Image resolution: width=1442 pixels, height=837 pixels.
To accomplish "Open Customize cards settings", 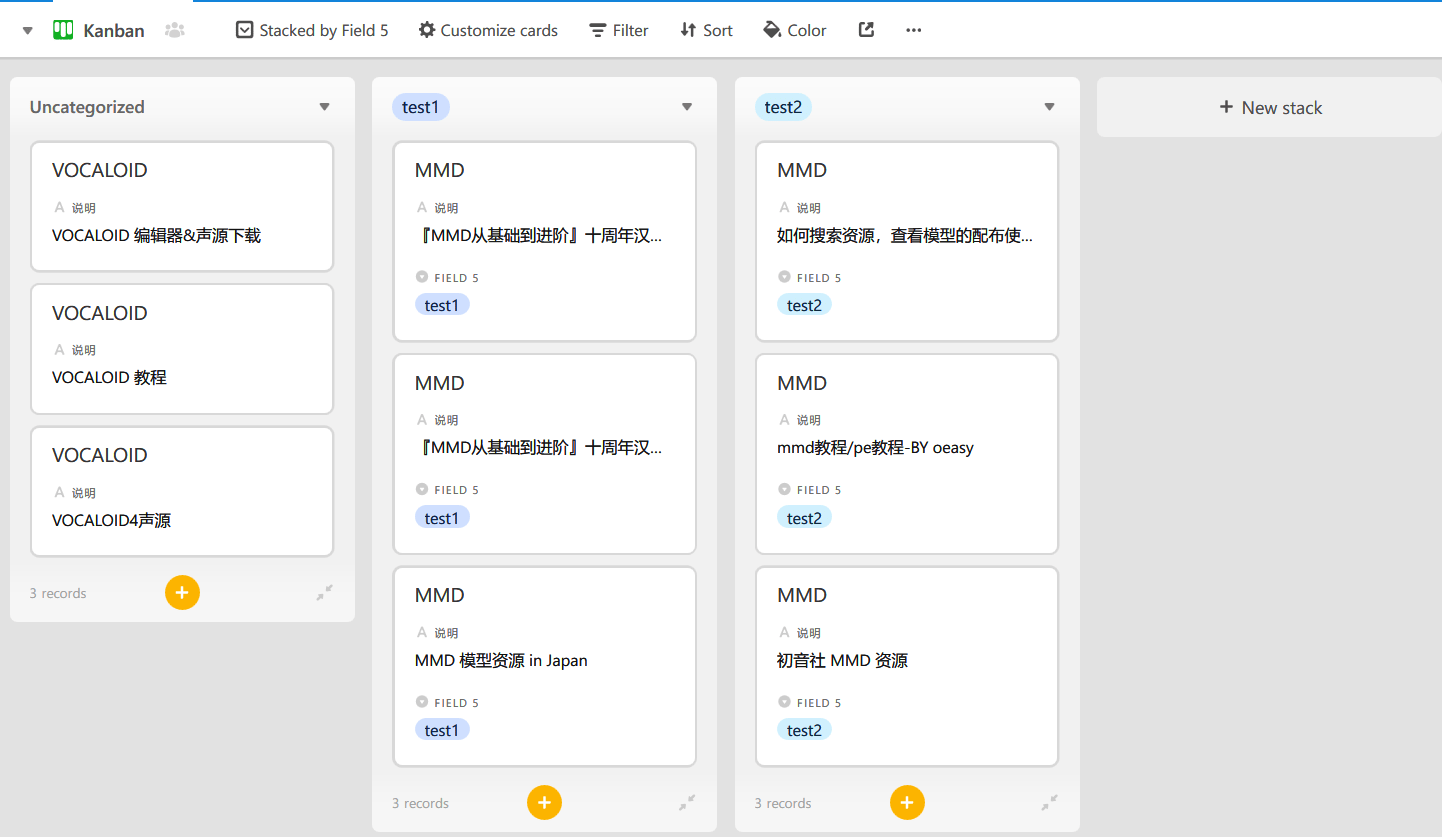I will pyautogui.click(x=488, y=30).
